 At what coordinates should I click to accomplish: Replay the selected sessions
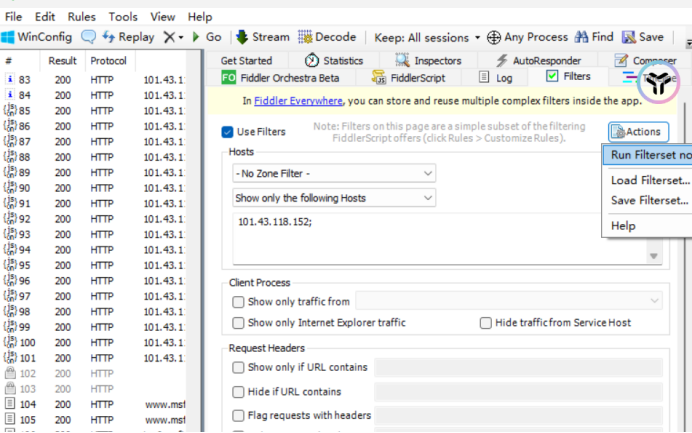pyautogui.click(x=128, y=37)
